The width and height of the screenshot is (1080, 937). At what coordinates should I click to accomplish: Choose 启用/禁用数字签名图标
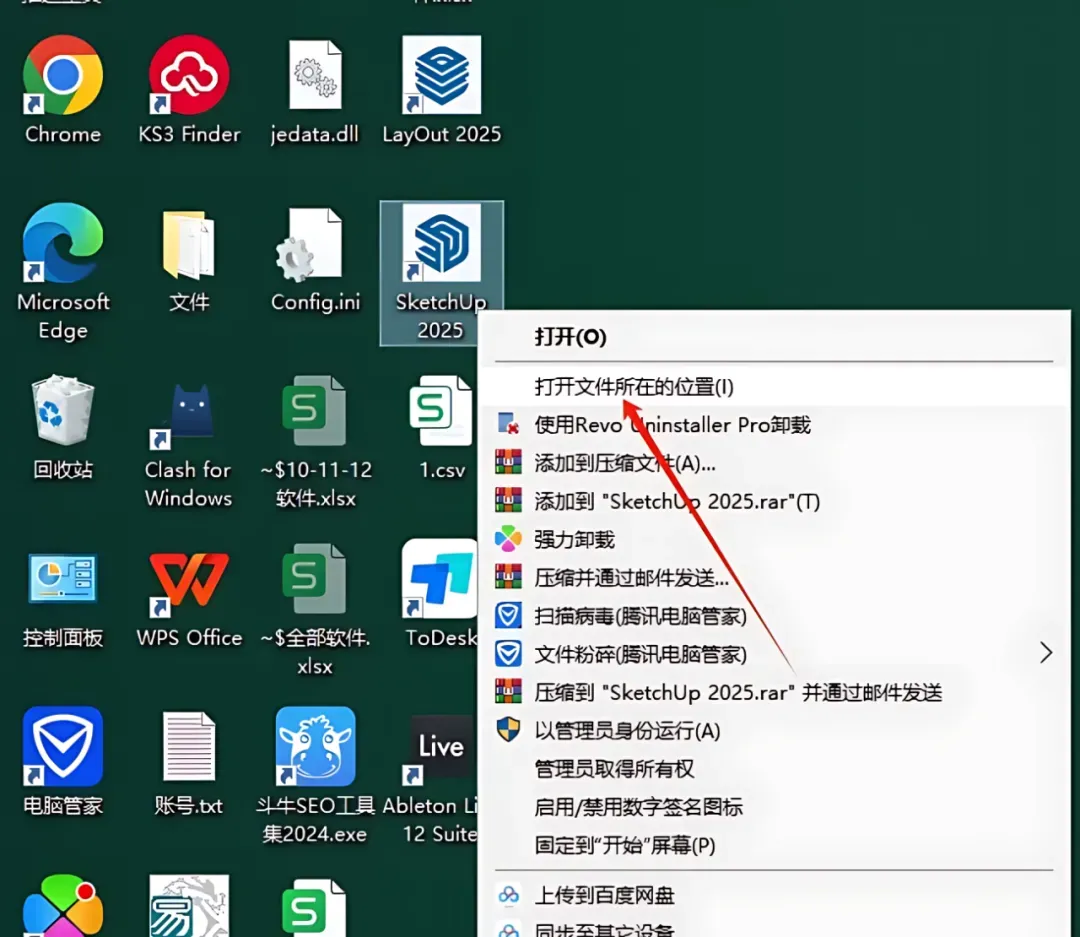pos(774,807)
